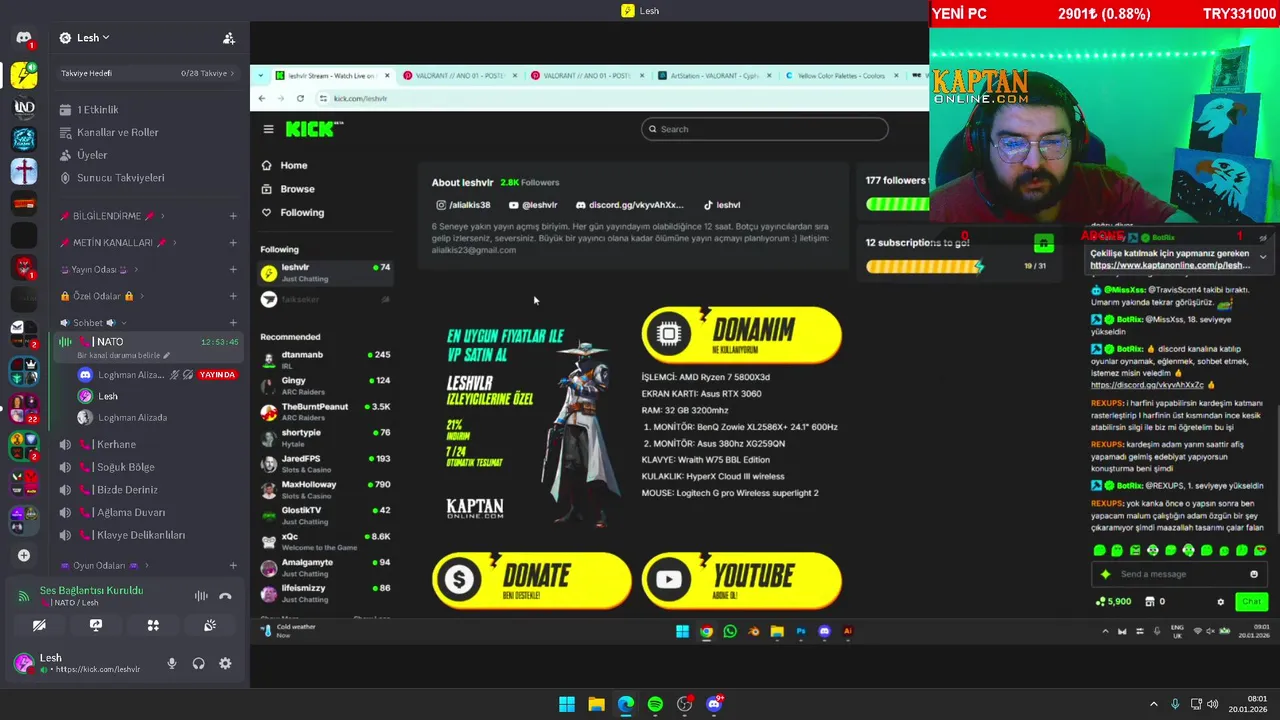This screenshot has height=720, width=1280.
Task: Switch to the Yellow Color Palettes tab
Action: pyautogui.click(x=840, y=76)
